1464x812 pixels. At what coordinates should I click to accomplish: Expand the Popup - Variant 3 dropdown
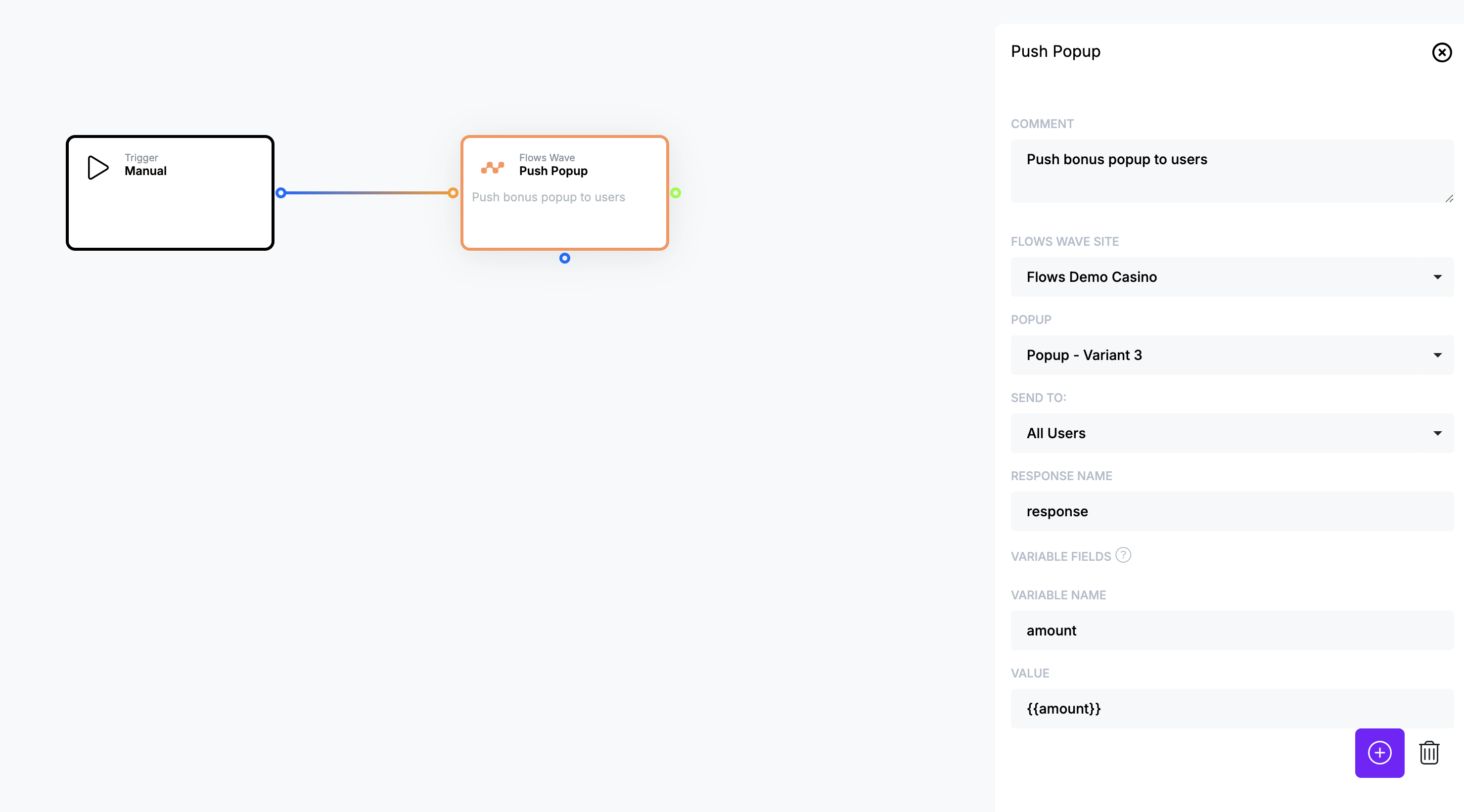(x=1232, y=355)
